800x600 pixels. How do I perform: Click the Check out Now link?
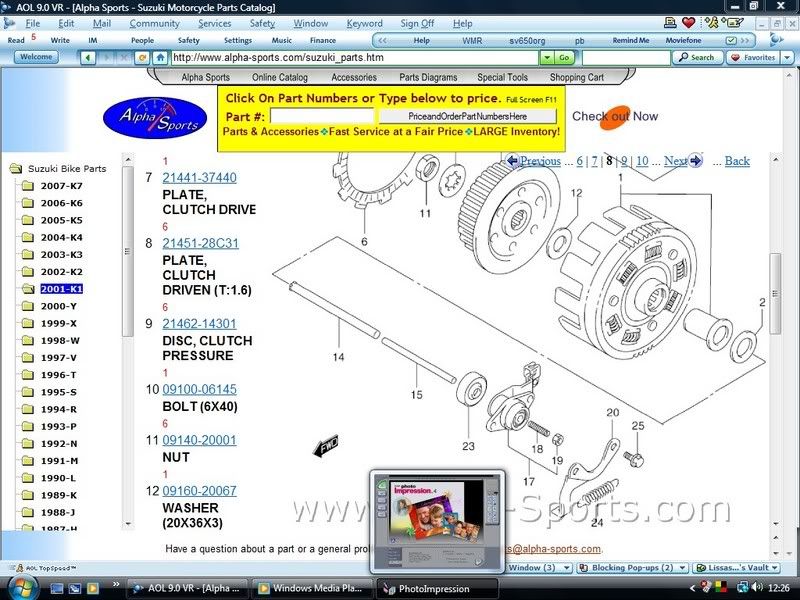(615, 116)
